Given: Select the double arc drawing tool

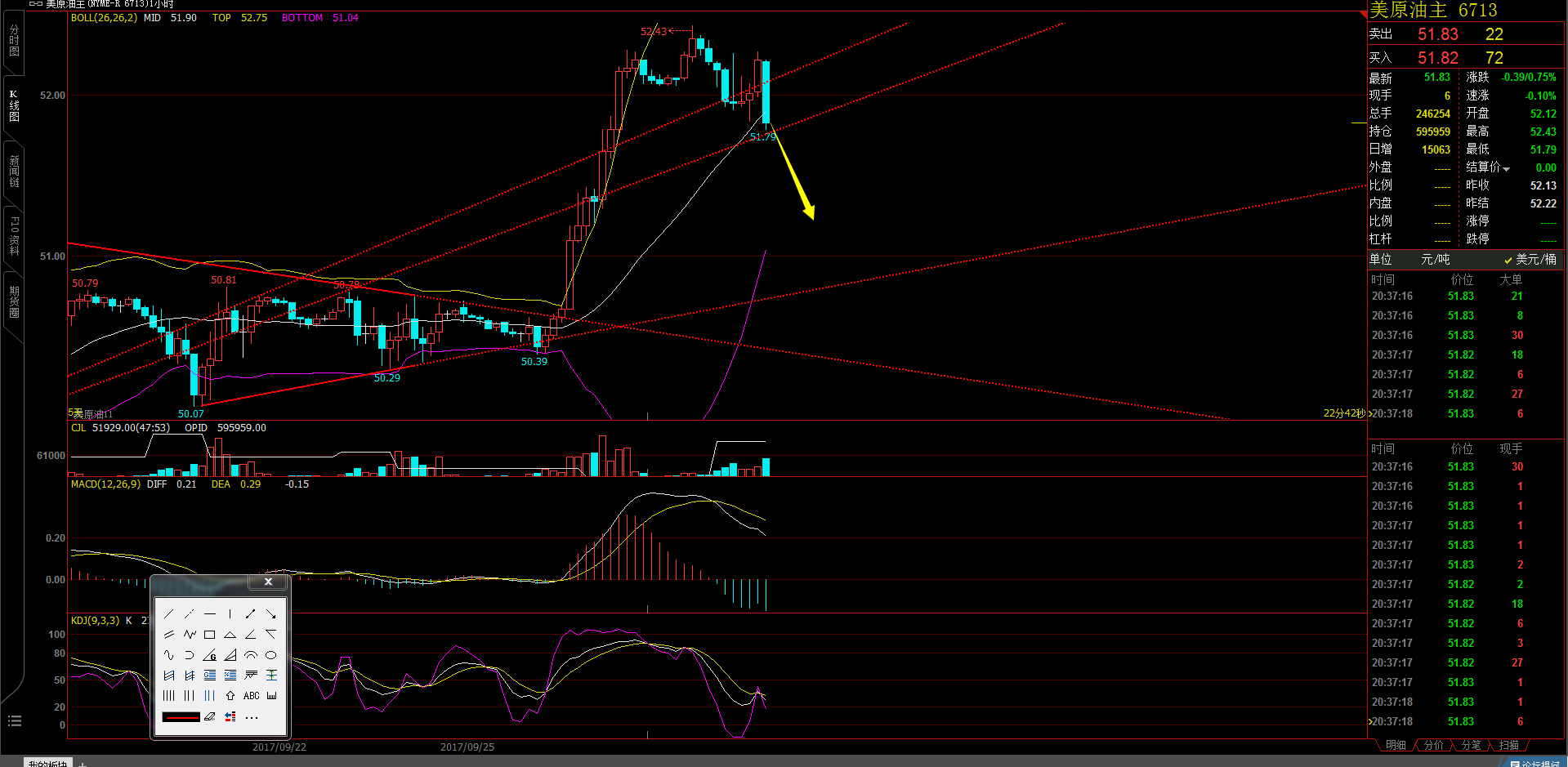Looking at the screenshot, I should [x=251, y=654].
